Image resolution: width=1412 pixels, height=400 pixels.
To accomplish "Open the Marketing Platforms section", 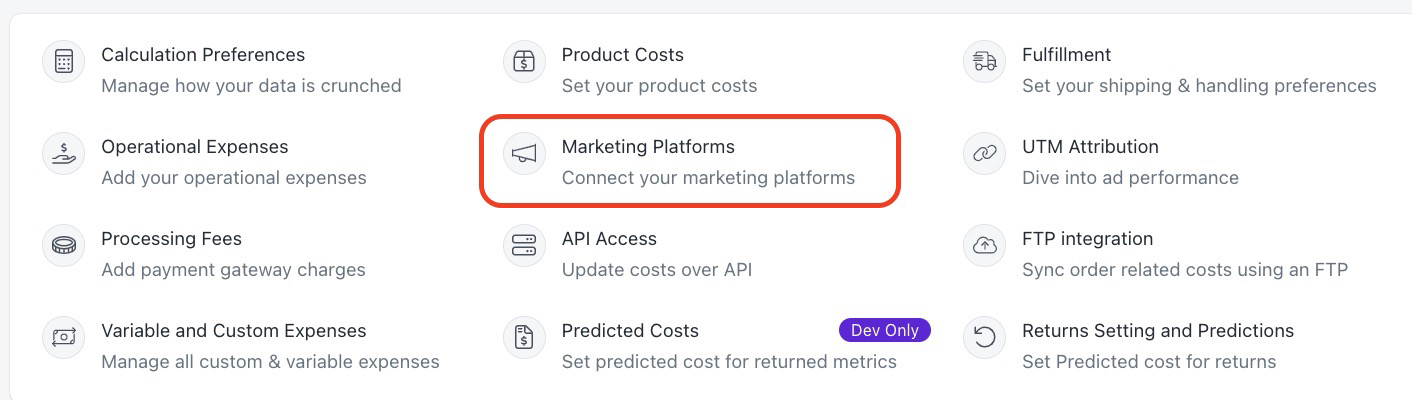I will (648, 147).
